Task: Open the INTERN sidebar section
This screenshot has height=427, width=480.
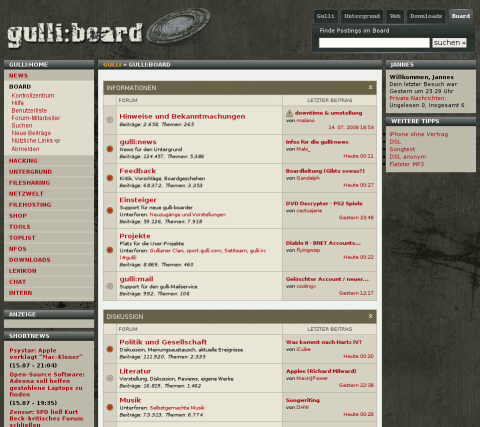Action: (20, 293)
